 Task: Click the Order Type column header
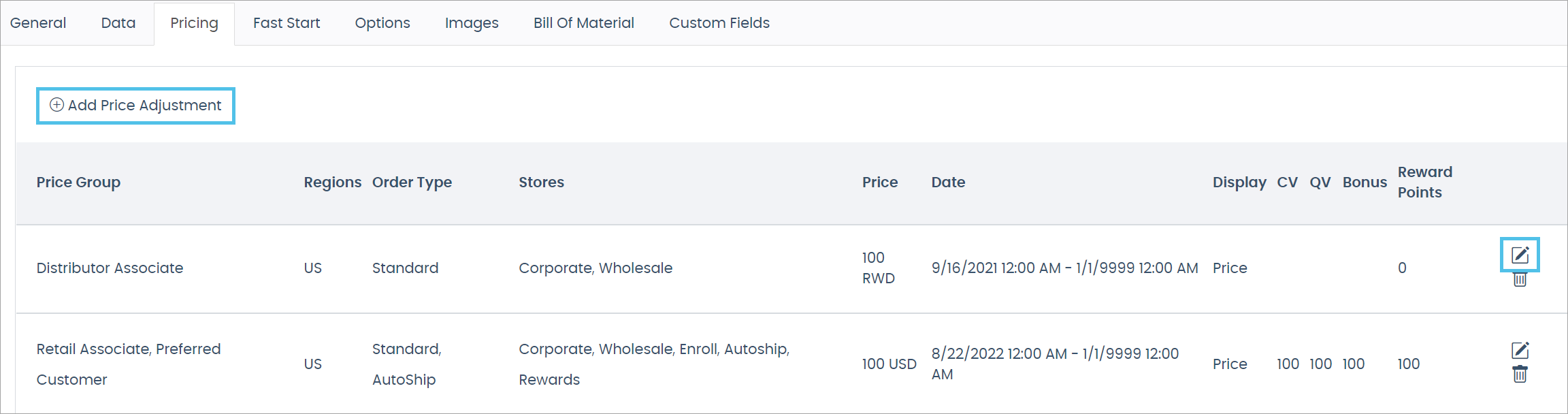click(412, 182)
